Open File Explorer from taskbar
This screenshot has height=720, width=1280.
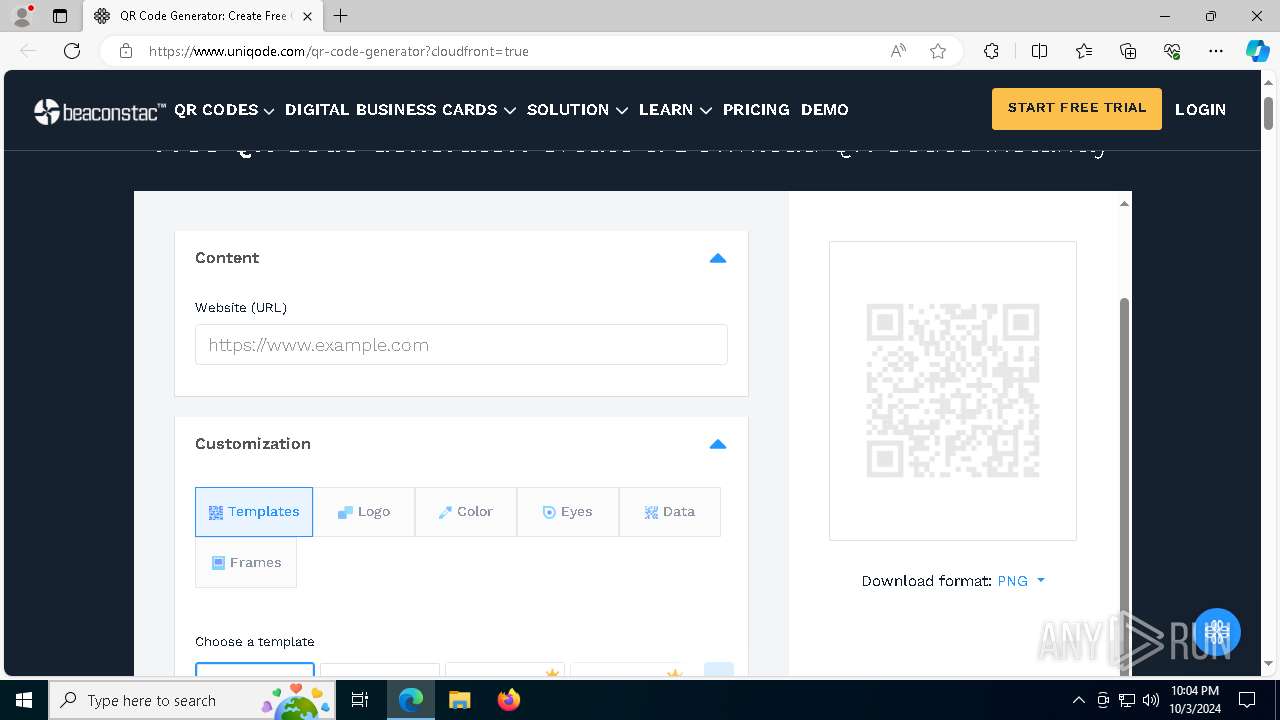[x=459, y=700]
